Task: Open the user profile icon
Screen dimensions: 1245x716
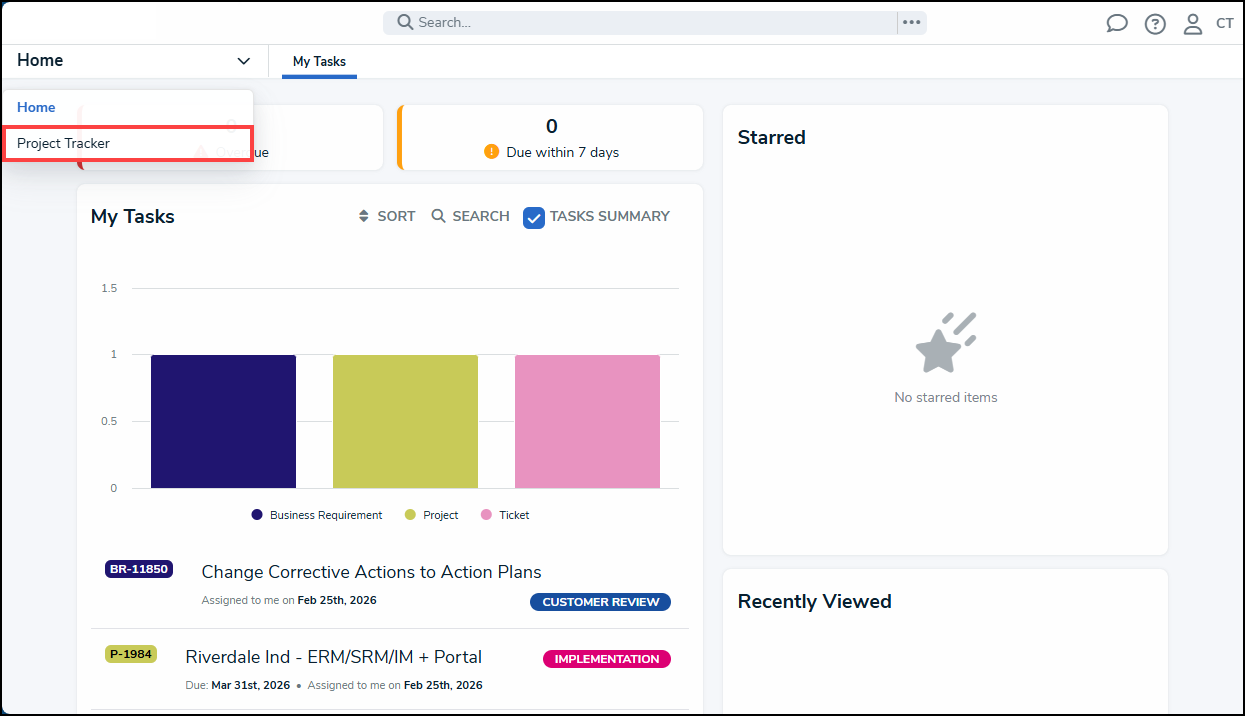Action: pyautogui.click(x=1193, y=24)
